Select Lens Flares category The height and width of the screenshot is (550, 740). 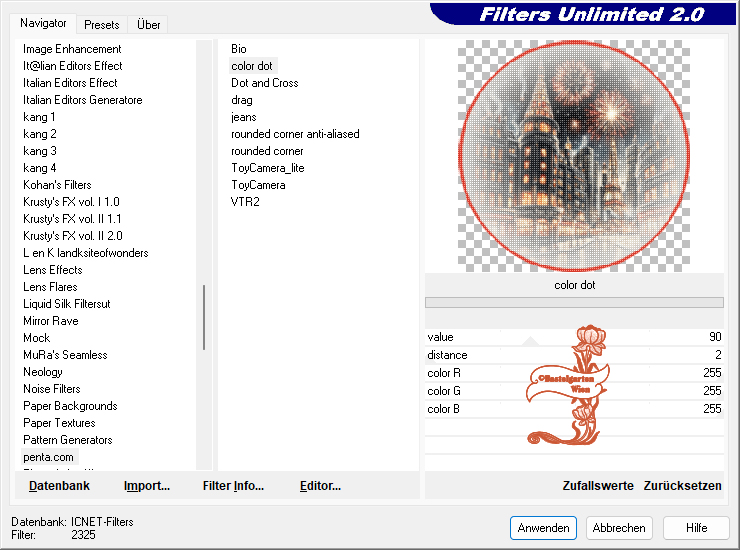pyautogui.click(x=50, y=287)
